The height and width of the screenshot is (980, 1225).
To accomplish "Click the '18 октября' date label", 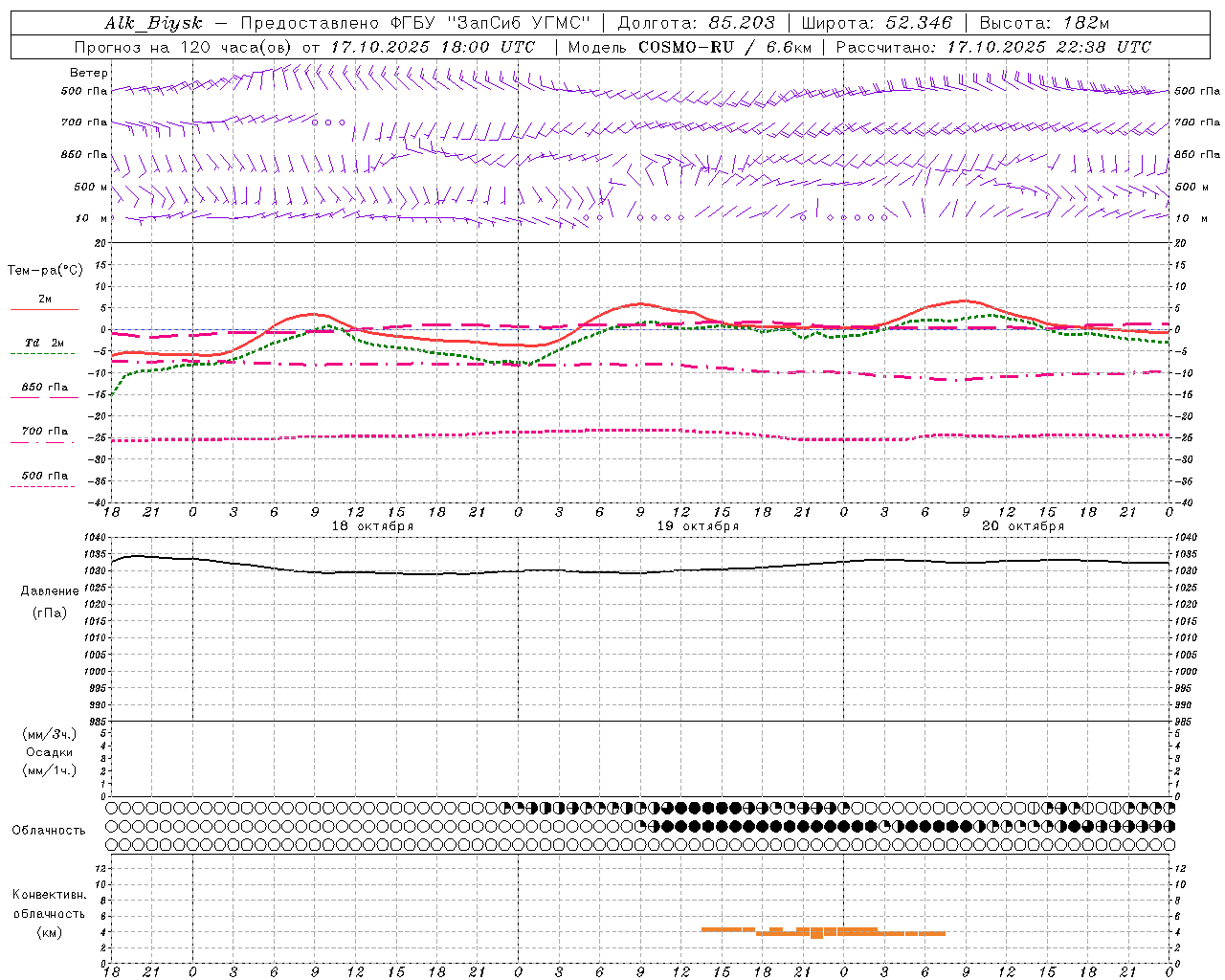I will tap(372, 526).
